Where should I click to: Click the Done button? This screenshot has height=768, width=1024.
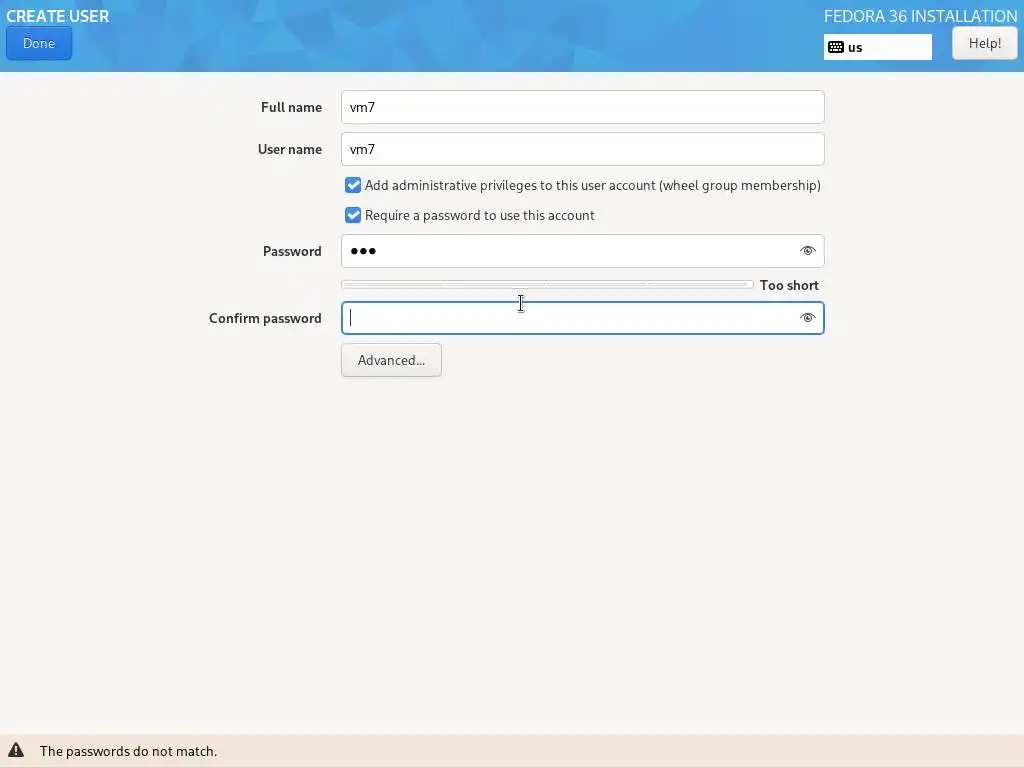tap(39, 44)
